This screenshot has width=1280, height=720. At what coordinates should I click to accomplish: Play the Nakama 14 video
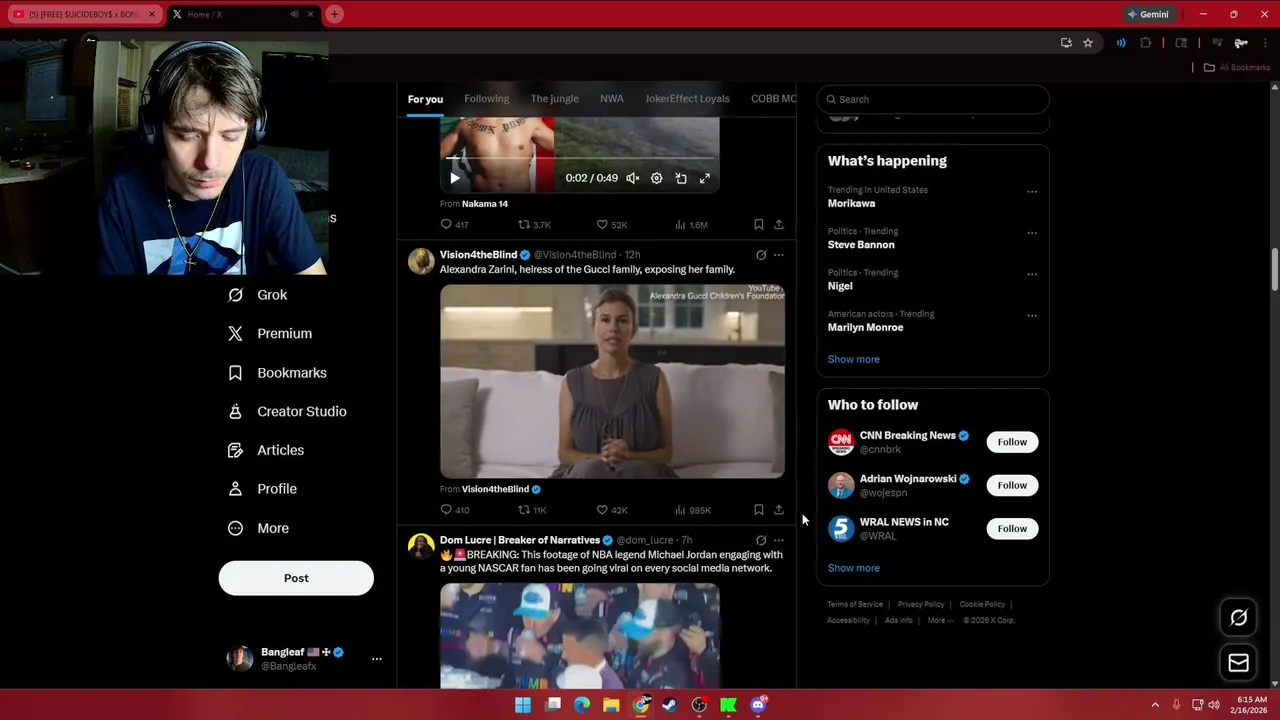click(x=455, y=178)
